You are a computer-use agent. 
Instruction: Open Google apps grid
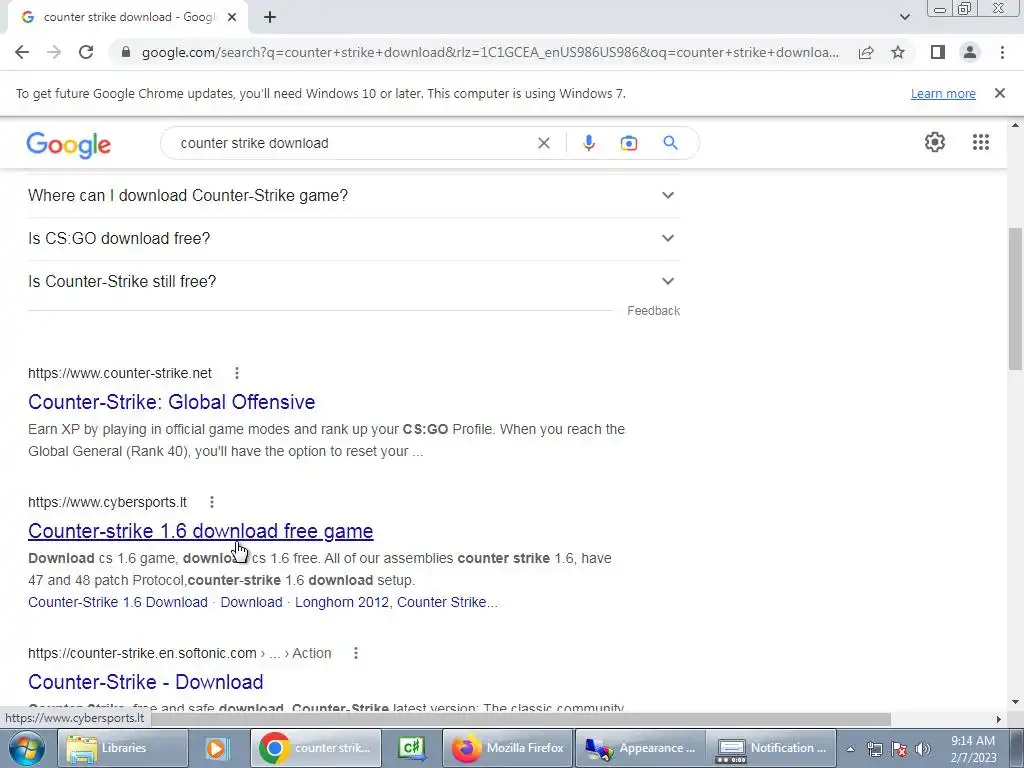(x=981, y=142)
